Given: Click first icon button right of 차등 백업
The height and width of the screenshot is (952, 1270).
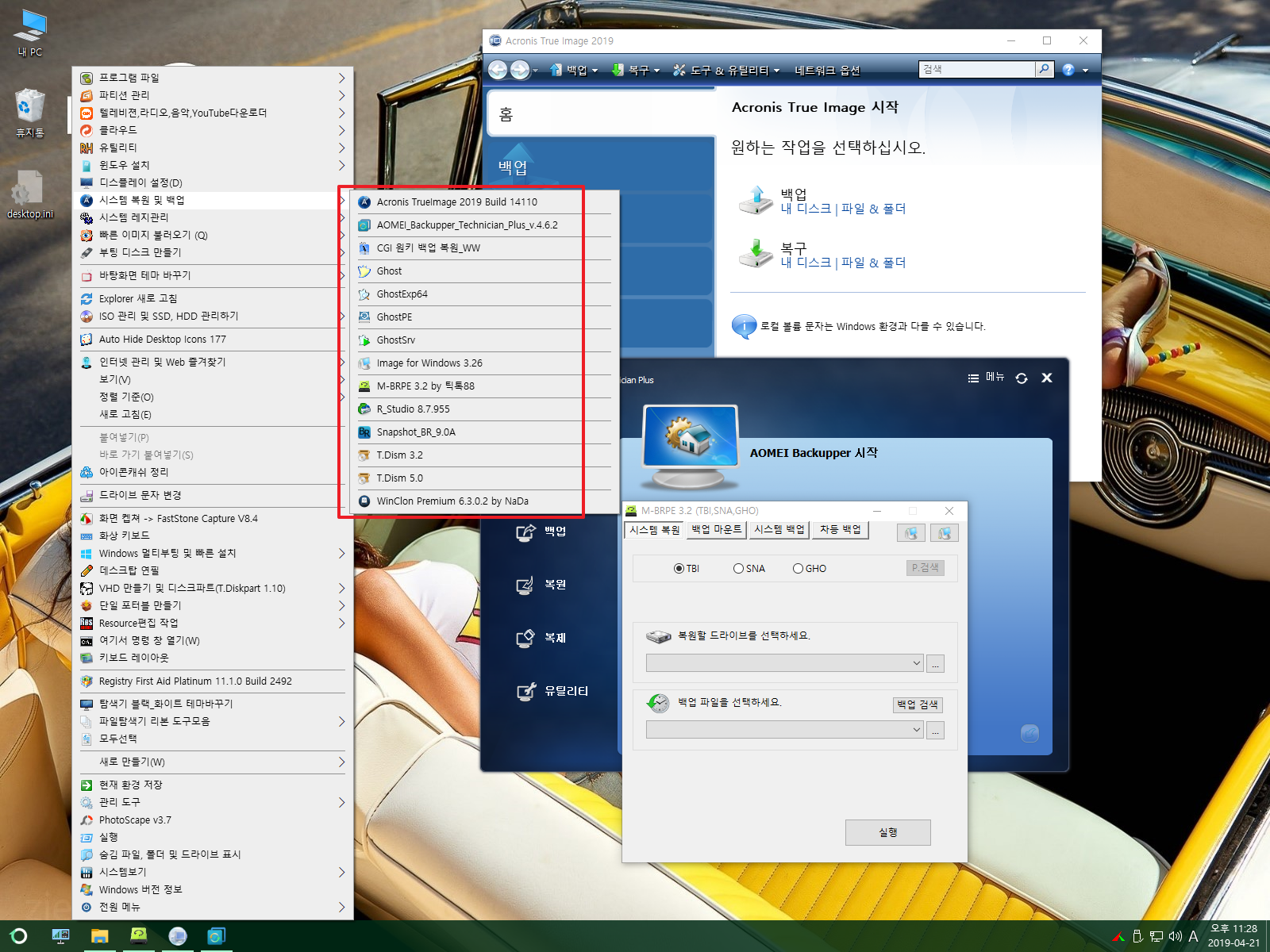Looking at the screenshot, I should (911, 532).
